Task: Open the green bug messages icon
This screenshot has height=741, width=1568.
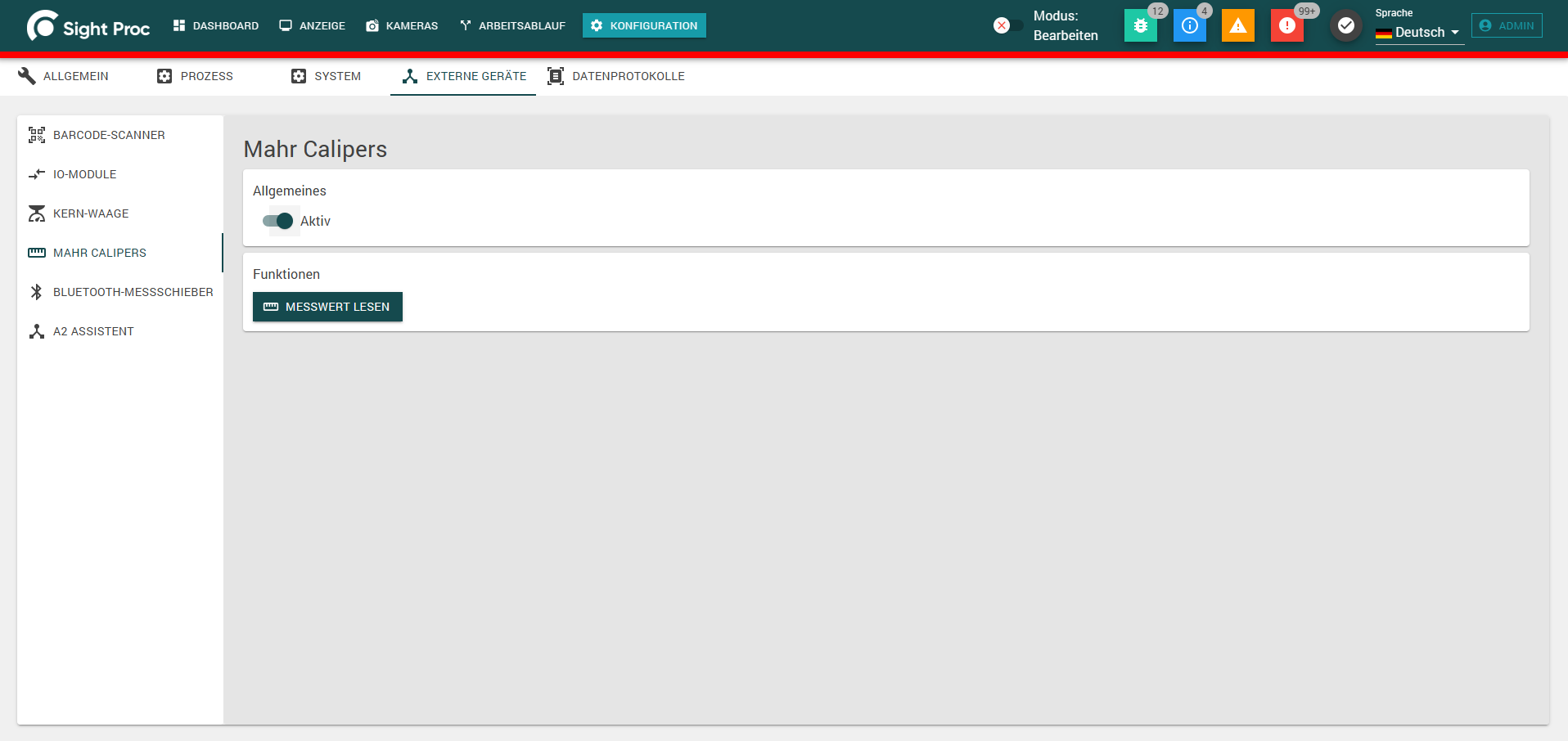Action: coord(1140,25)
